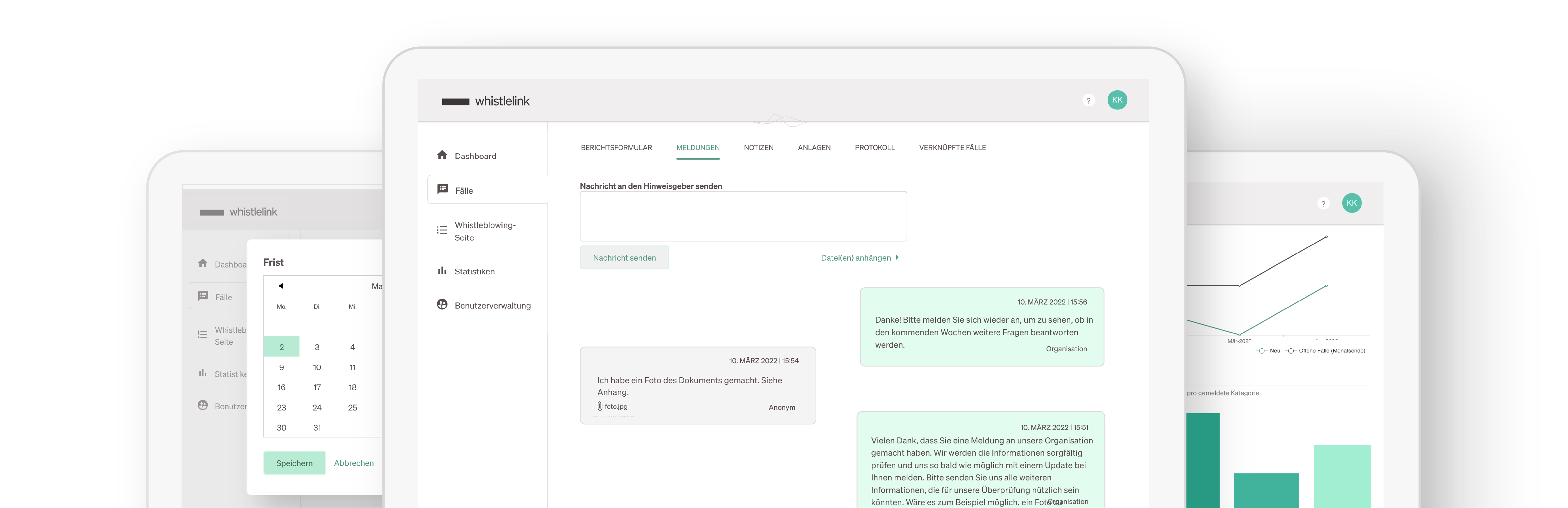
Task: Click into the message text area for Hinweisgeber
Action: [x=743, y=216]
